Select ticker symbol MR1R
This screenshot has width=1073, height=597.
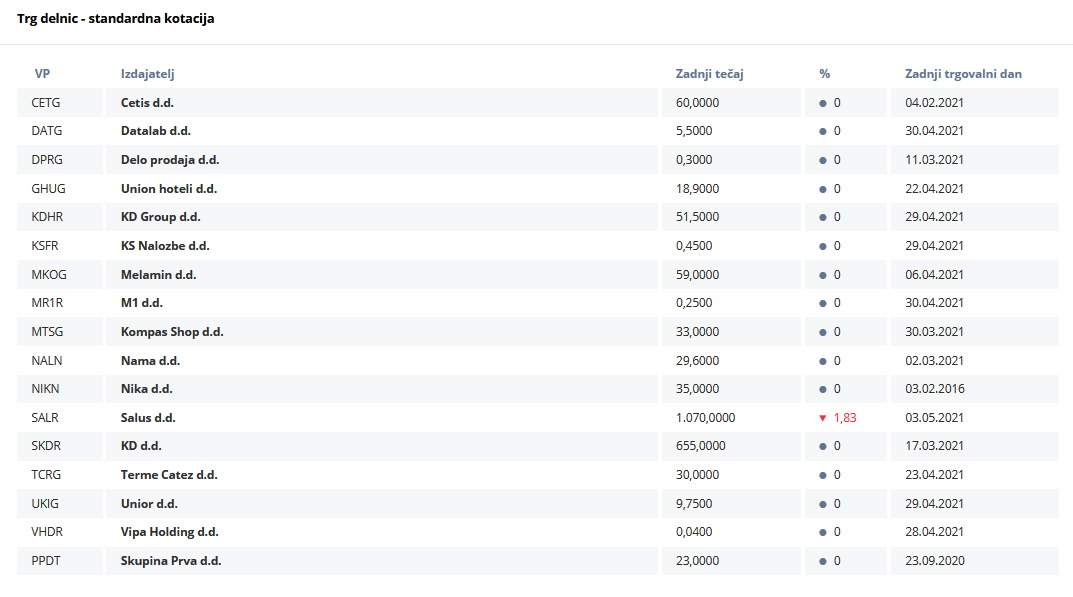tap(47, 303)
